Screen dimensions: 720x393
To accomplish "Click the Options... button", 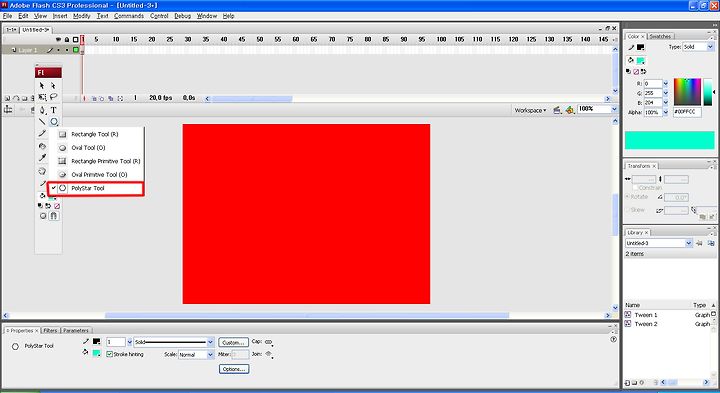I will pos(234,369).
